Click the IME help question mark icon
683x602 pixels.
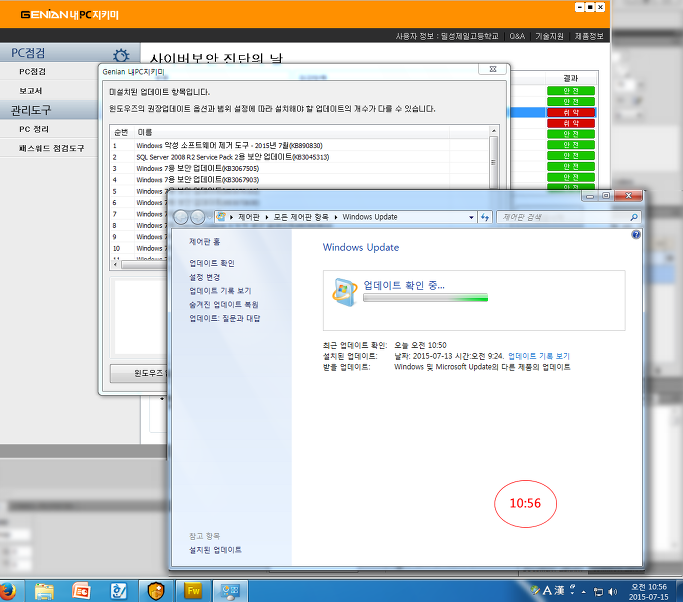[572, 589]
